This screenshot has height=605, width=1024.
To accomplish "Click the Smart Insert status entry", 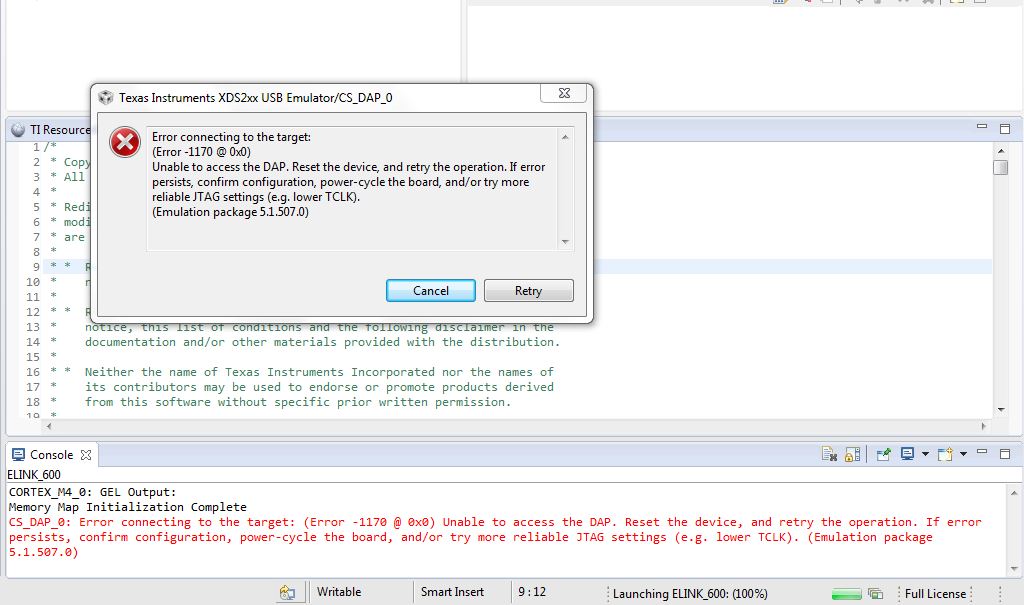I will tap(452, 592).
